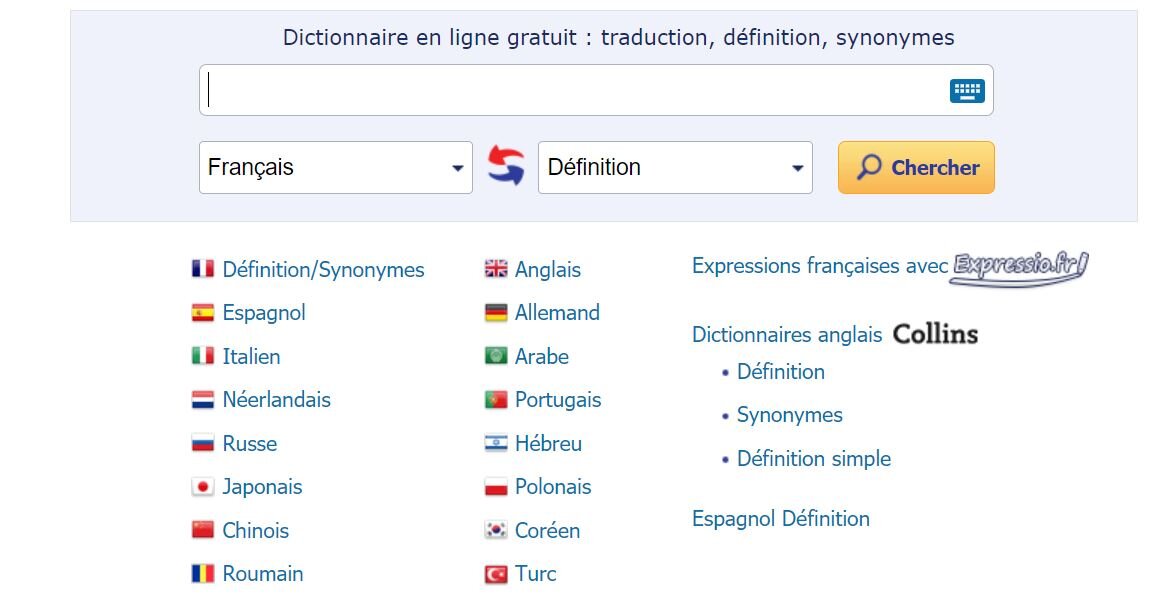Image resolution: width=1161 pixels, height=608 pixels.
Task: Open the Espagnol Définition link
Action: tap(781, 519)
